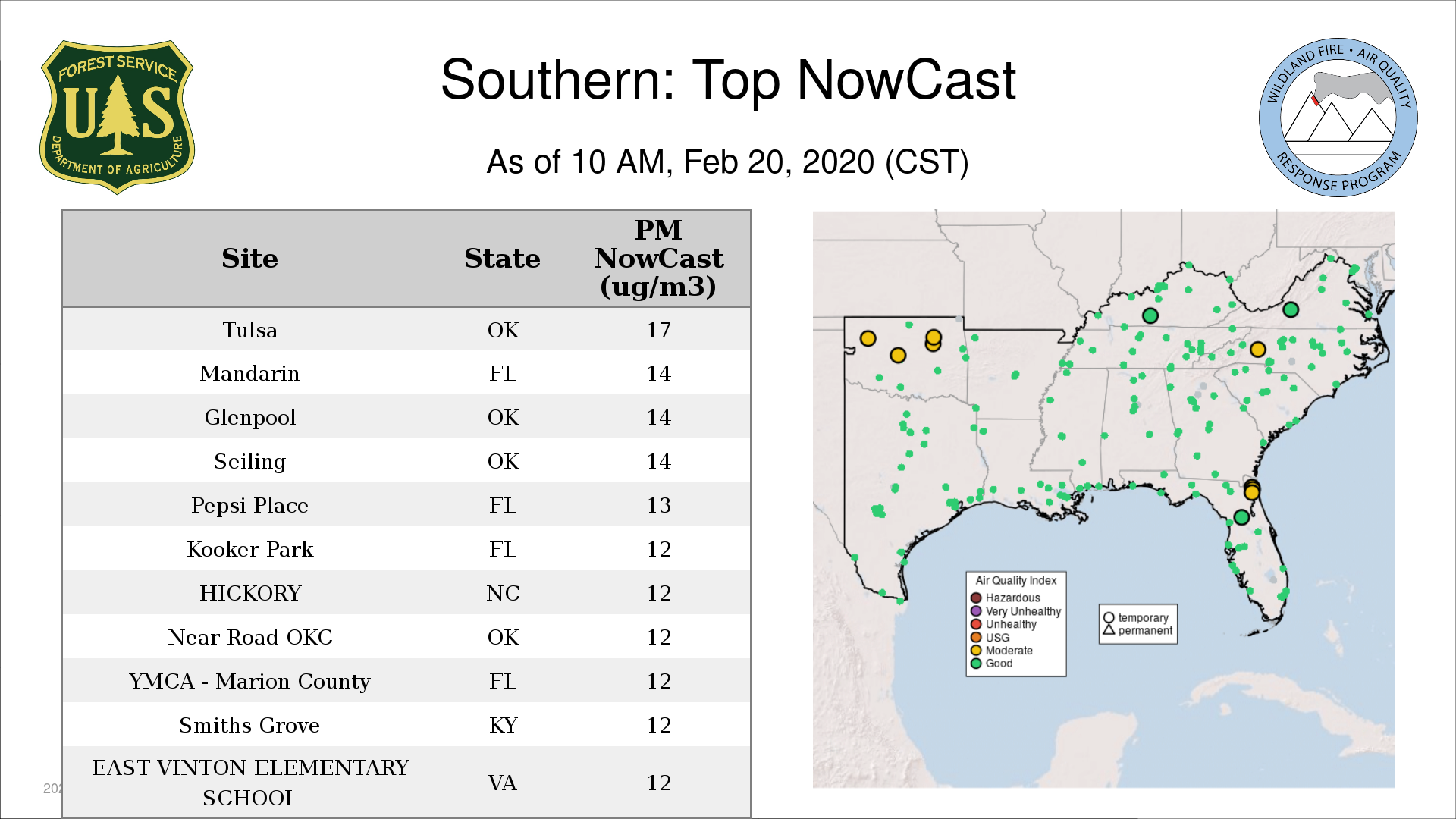Click the Very Unhealthy purple legend marker
Viewport: 1456px width, 819px height.
(x=976, y=611)
